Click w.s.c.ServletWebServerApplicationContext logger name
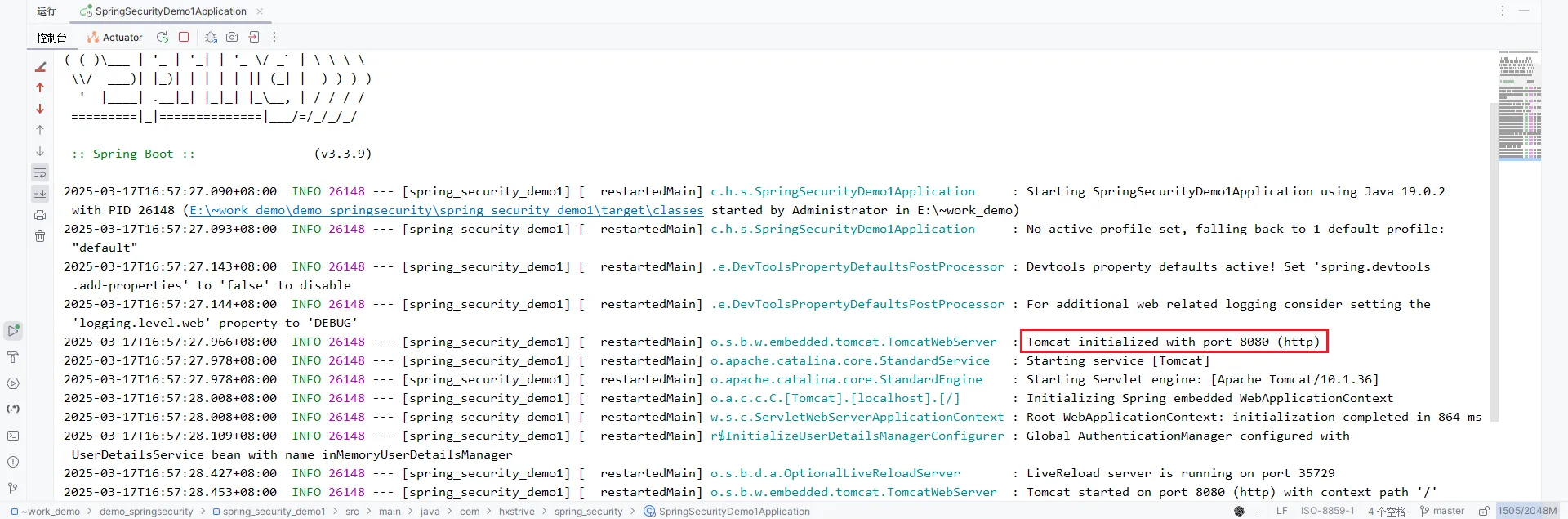Screen dimensions: 1568x519 coord(857,417)
